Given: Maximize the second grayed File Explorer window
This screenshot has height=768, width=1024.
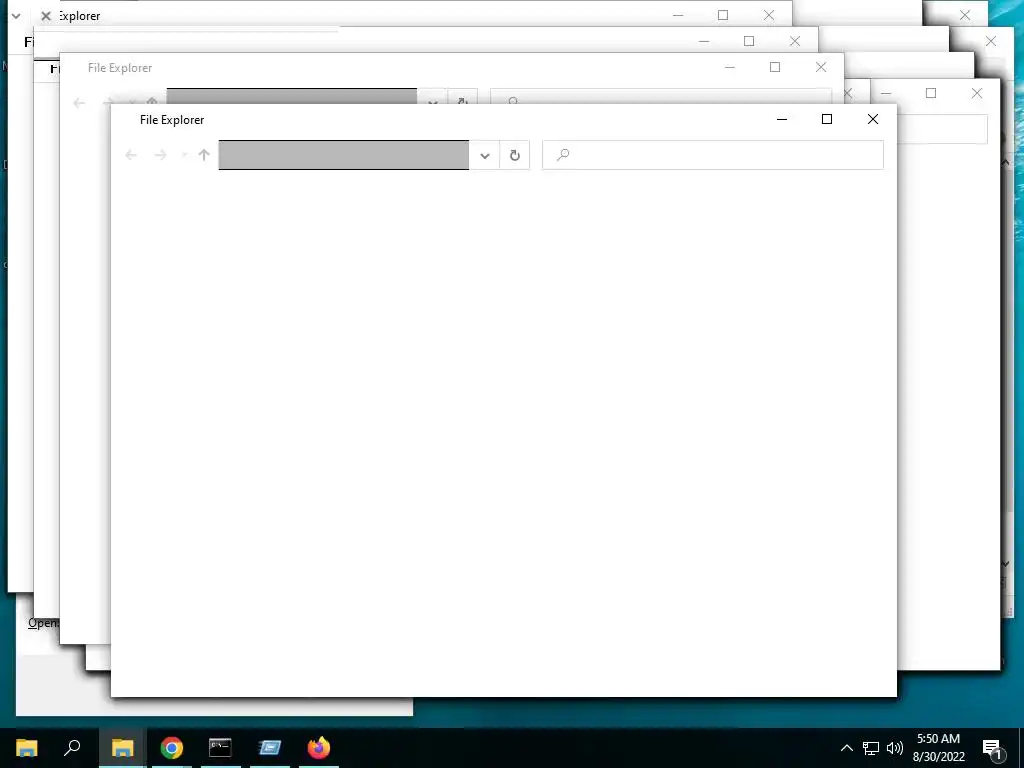Looking at the screenshot, I should (x=775, y=67).
